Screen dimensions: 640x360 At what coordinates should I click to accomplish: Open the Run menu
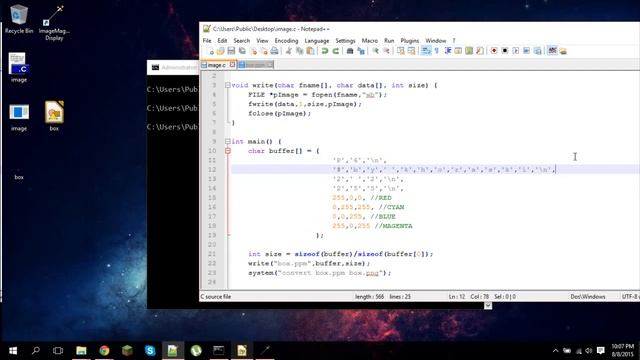click(389, 41)
